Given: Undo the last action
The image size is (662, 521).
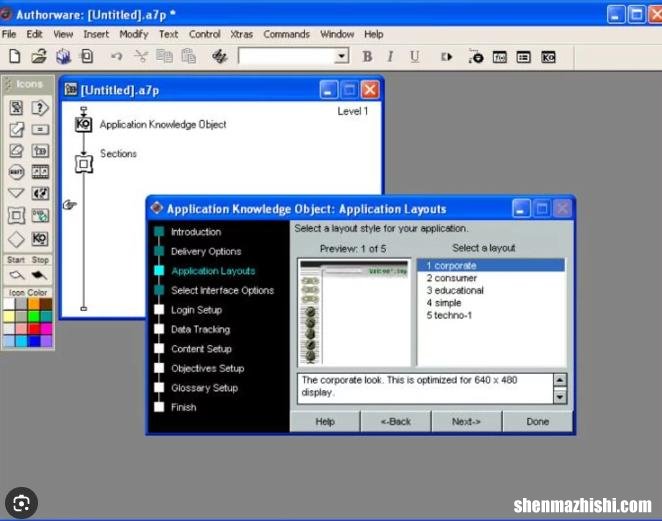Looking at the screenshot, I should tap(117, 56).
